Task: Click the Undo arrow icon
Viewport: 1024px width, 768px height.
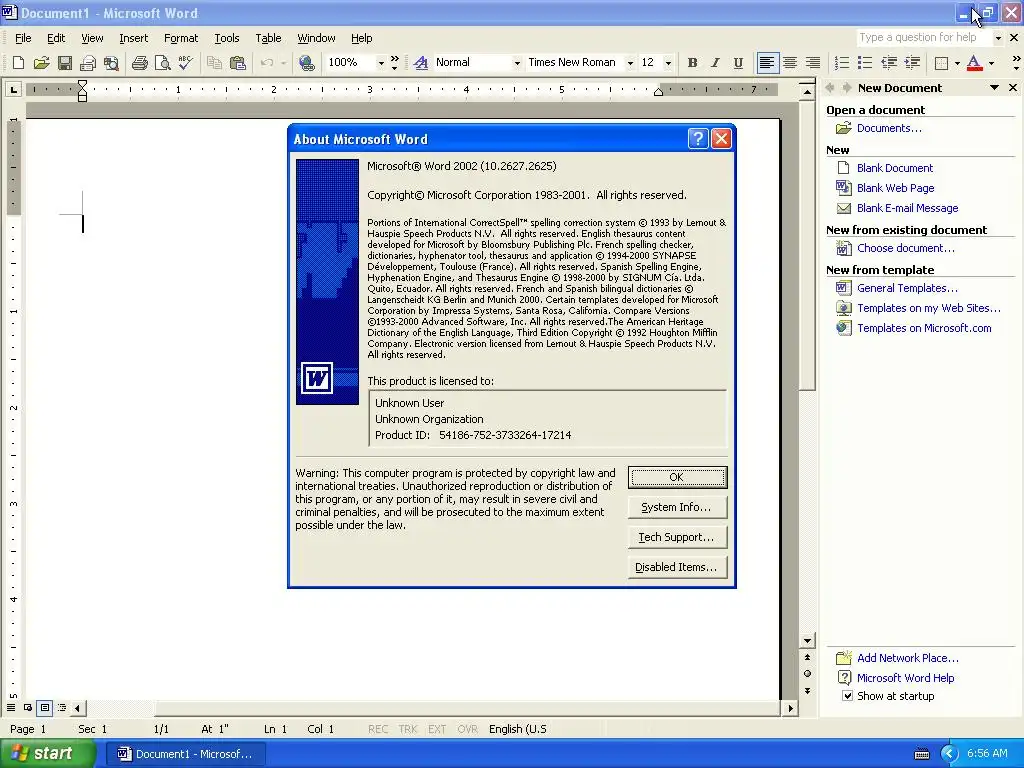Action: [266, 63]
